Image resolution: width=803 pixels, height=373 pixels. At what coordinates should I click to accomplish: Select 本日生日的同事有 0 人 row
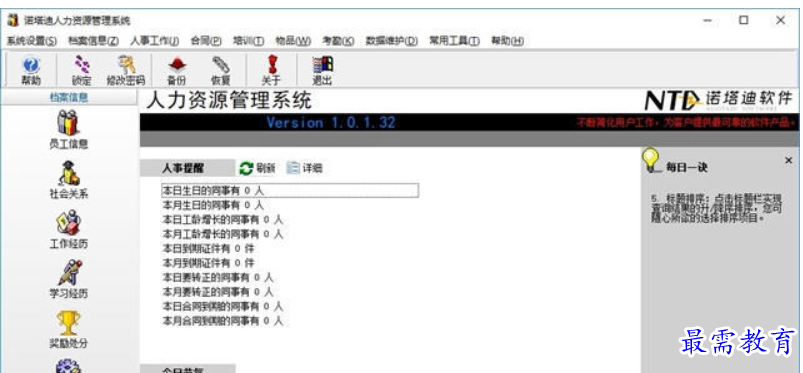coord(290,191)
